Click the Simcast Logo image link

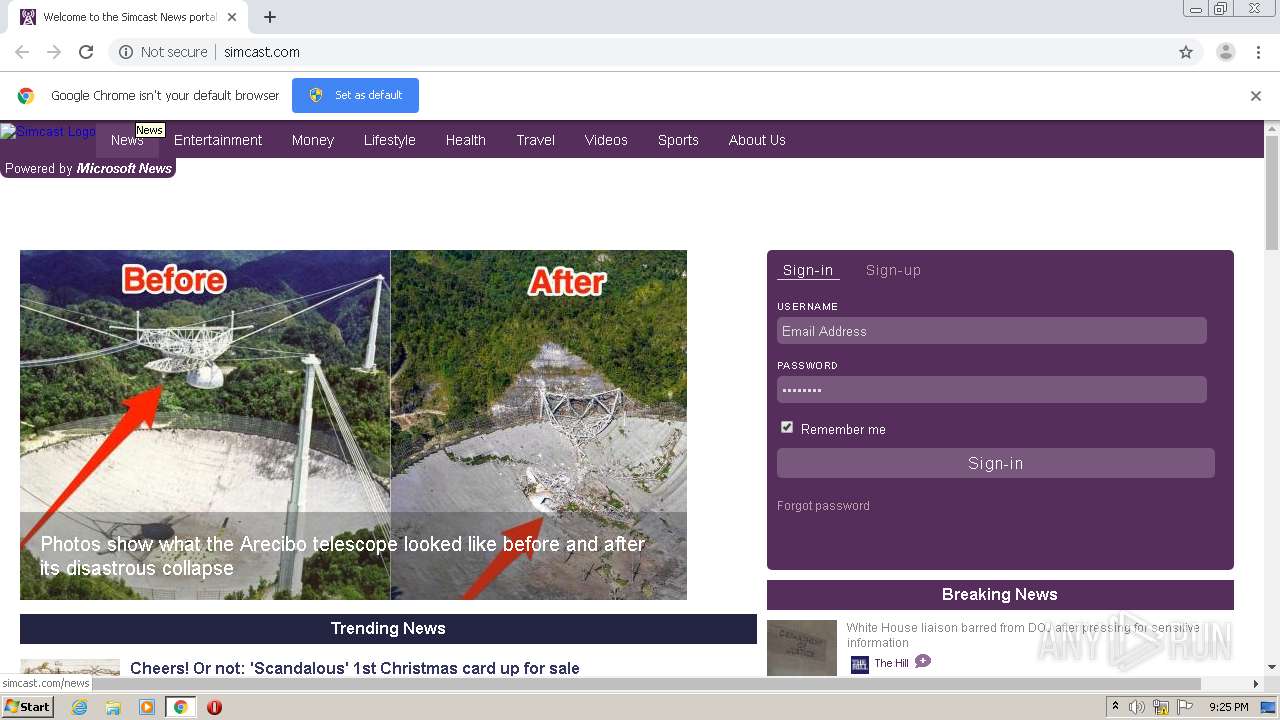point(48,132)
